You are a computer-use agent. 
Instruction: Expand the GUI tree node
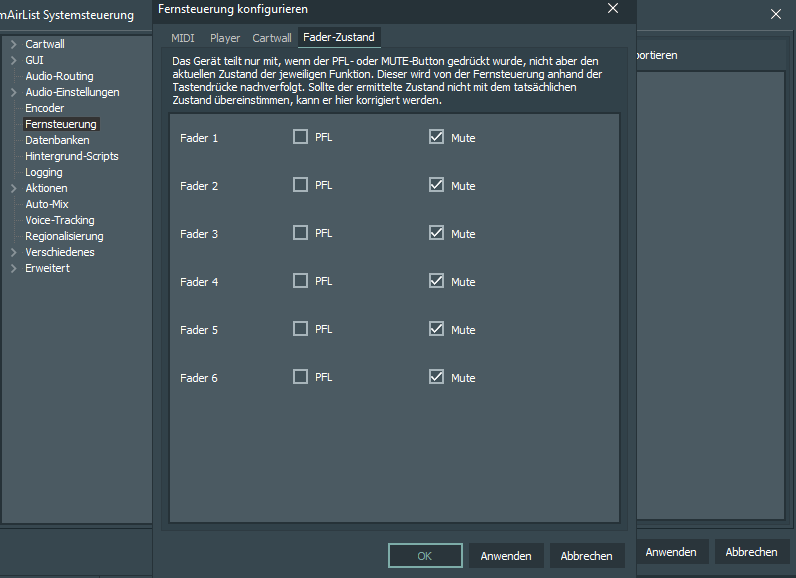click(13, 60)
